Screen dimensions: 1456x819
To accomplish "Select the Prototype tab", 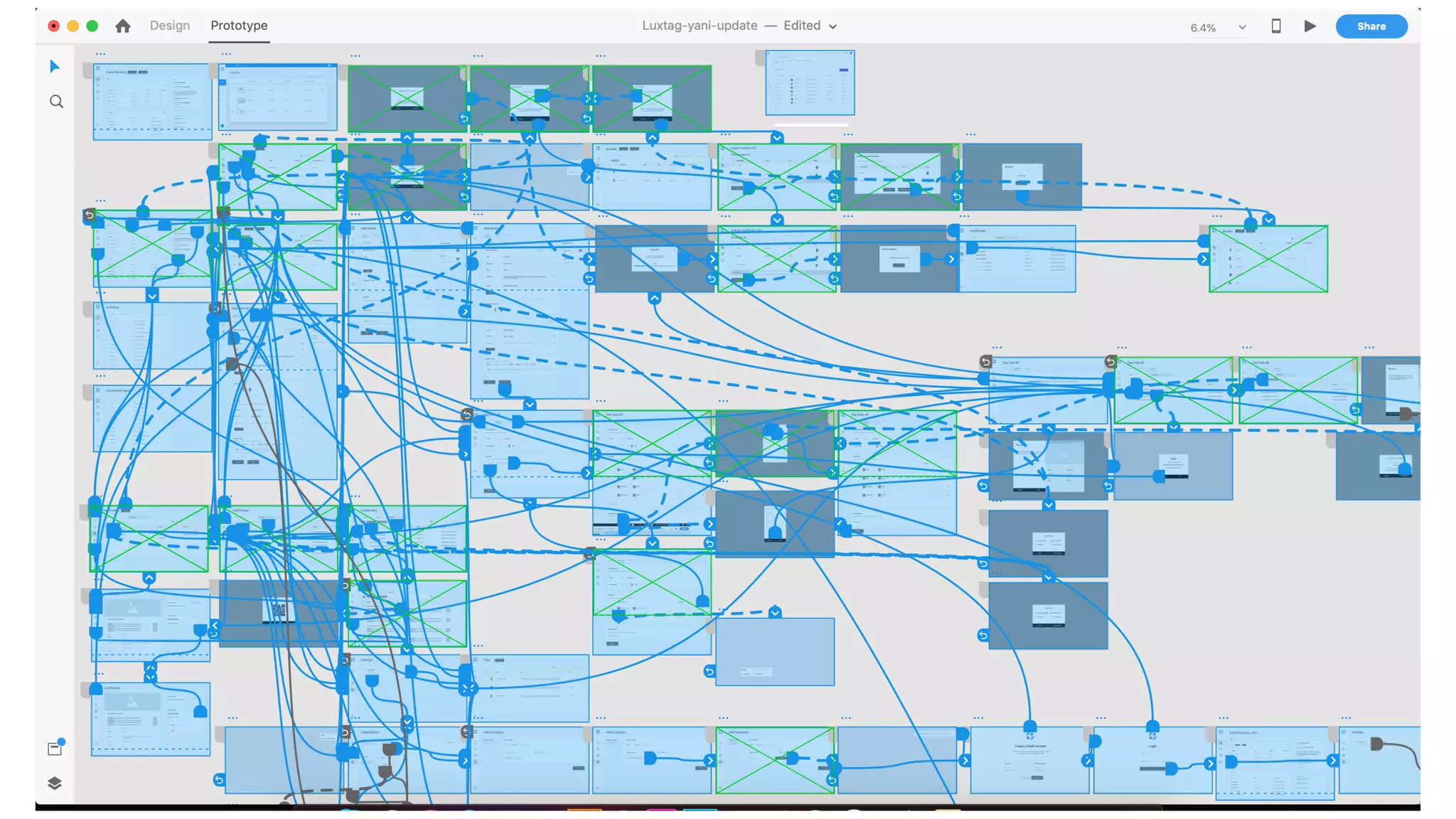I will [x=239, y=26].
